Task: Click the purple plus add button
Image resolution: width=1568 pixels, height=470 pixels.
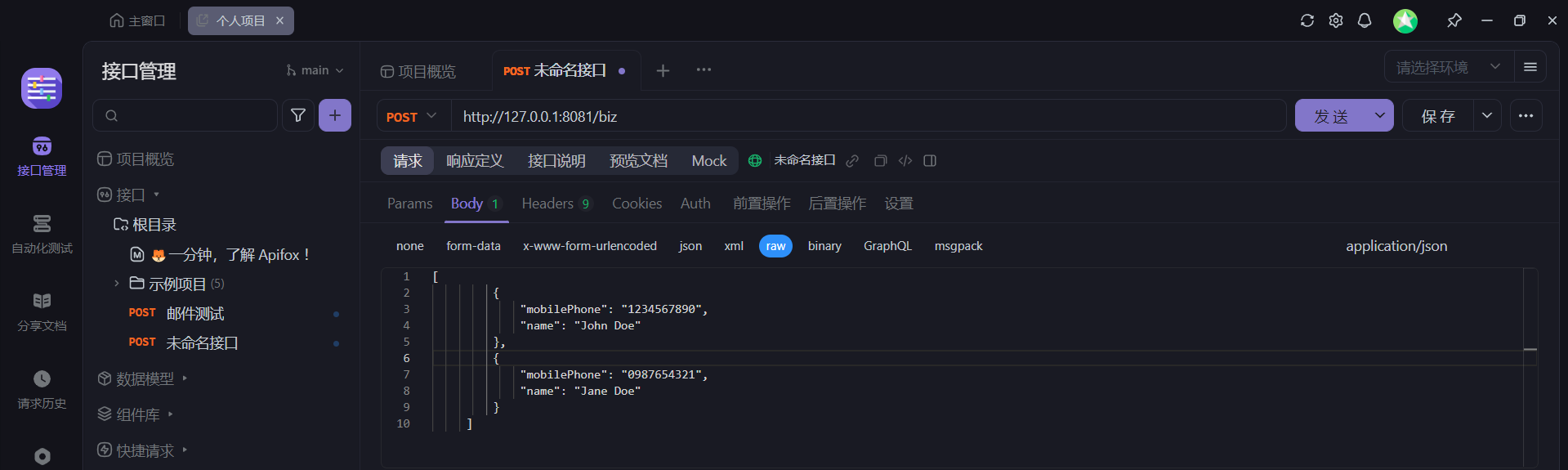Action: (x=335, y=115)
